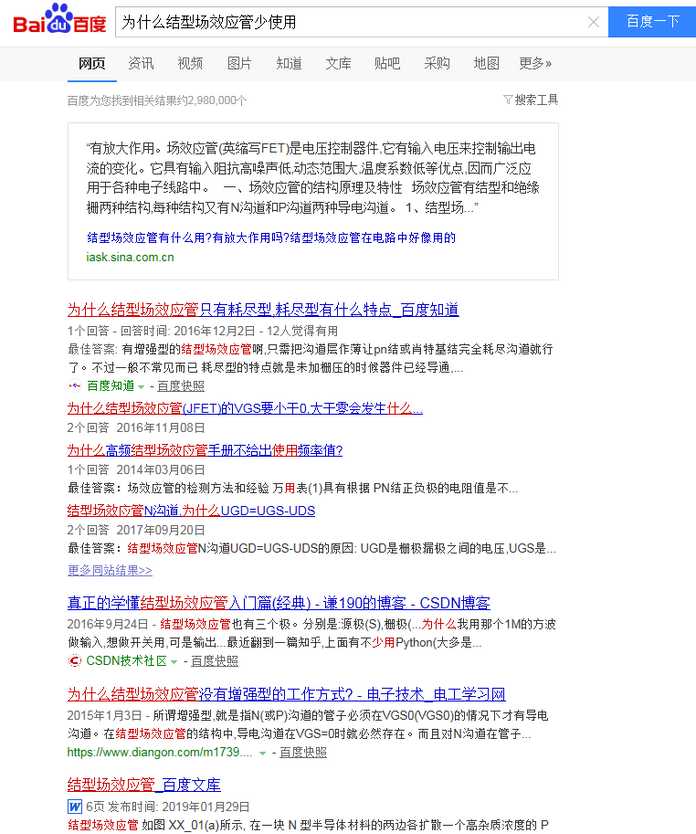The width and height of the screenshot is (696, 834).
Task: Expand dropdown arrow next to CSDN技术社区
Action: coord(174,662)
